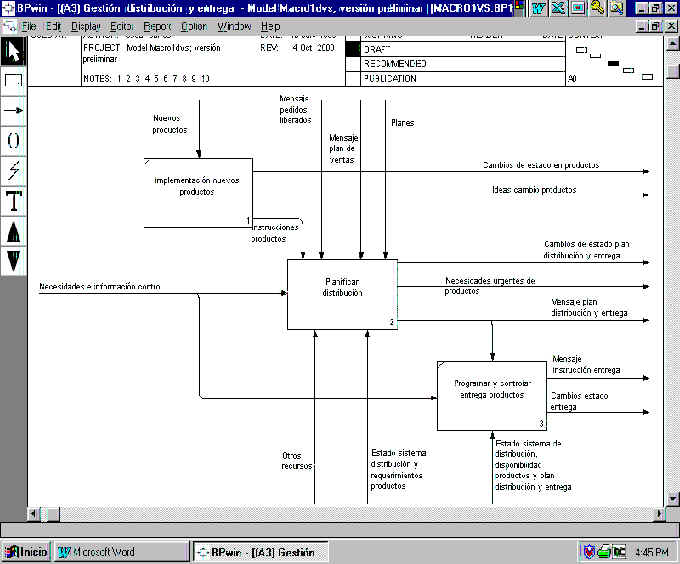Image resolution: width=680 pixels, height=564 pixels.
Task: Click the Office shortcut bar window icon
Action: pyautogui.click(x=578, y=8)
